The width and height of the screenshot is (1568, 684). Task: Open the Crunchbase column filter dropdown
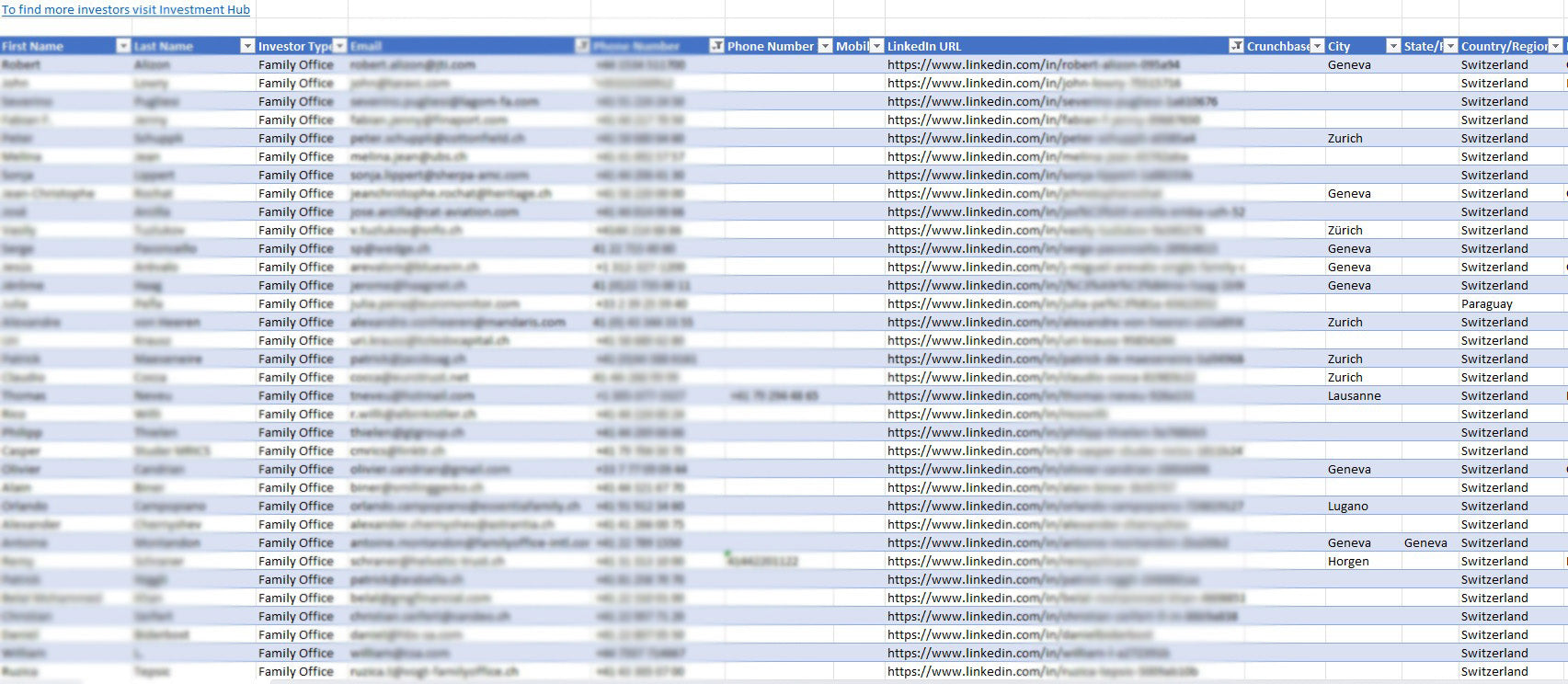(x=1316, y=46)
